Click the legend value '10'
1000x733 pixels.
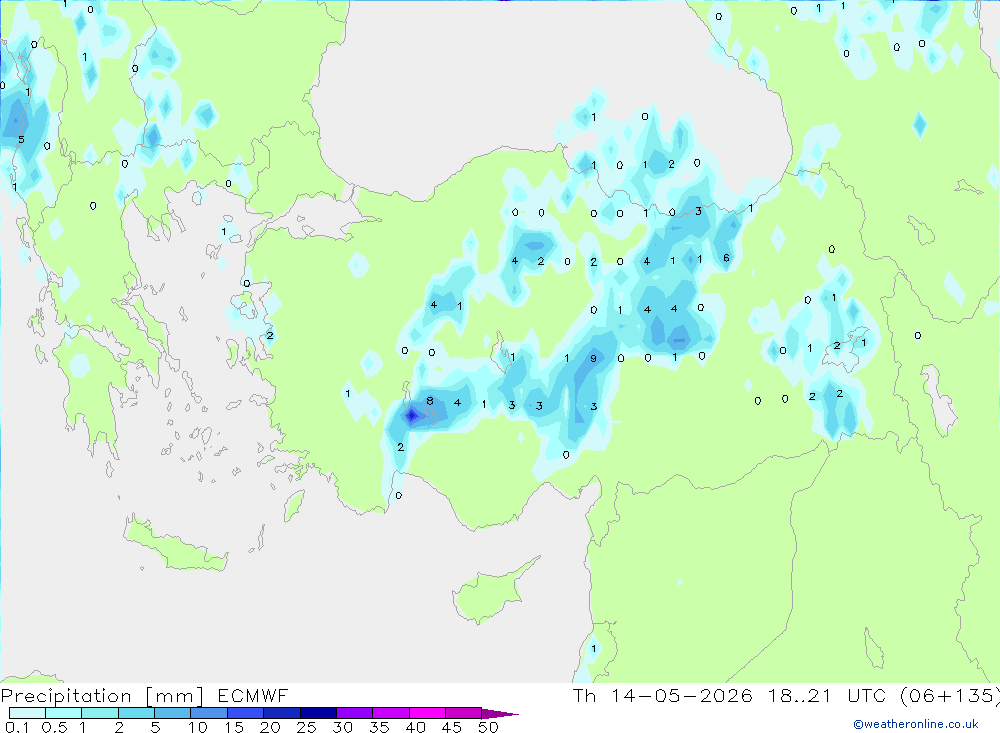pyautogui.click(x=198, y=727)
